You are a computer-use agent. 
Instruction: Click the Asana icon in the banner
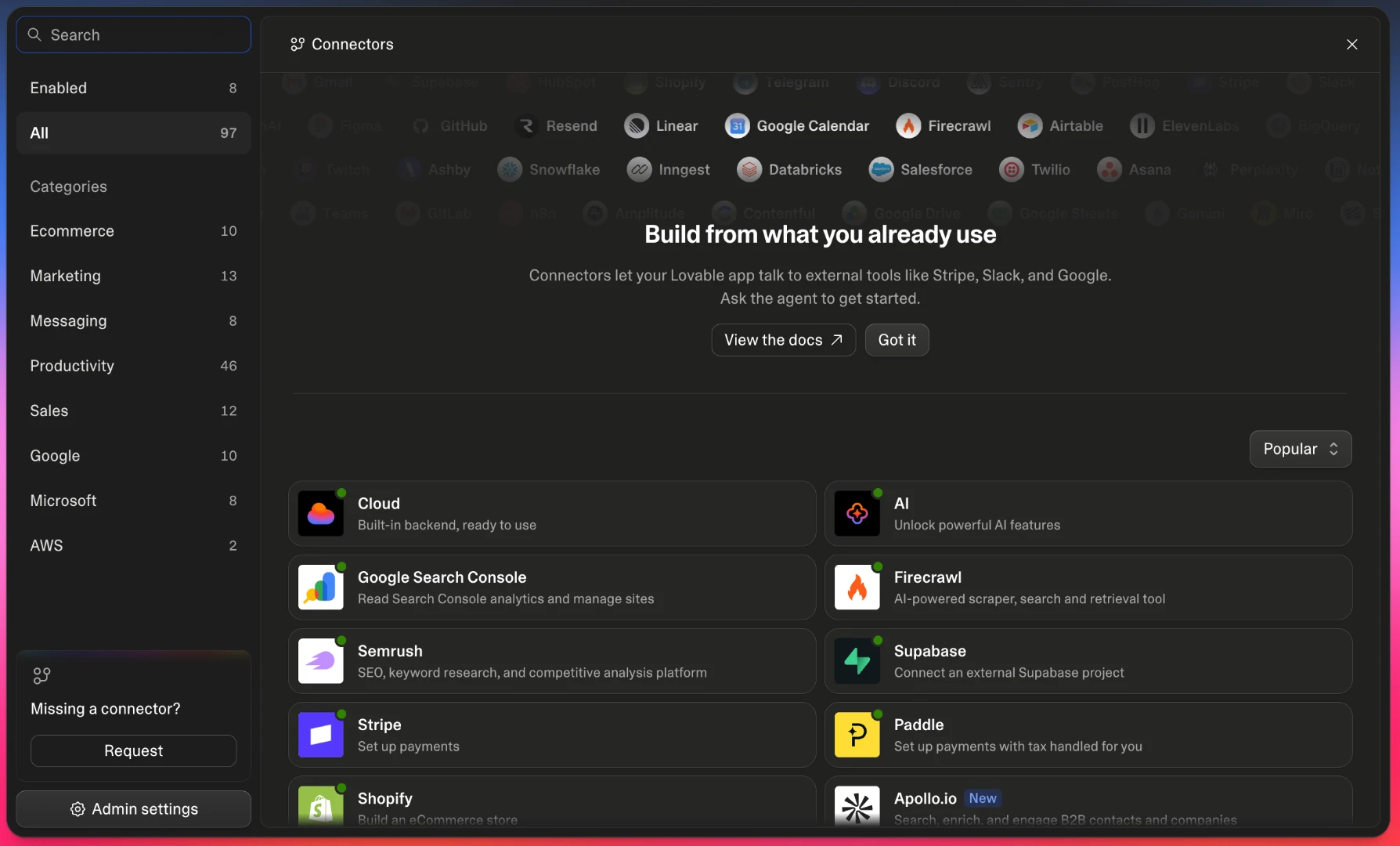(x=1109, y=170)
